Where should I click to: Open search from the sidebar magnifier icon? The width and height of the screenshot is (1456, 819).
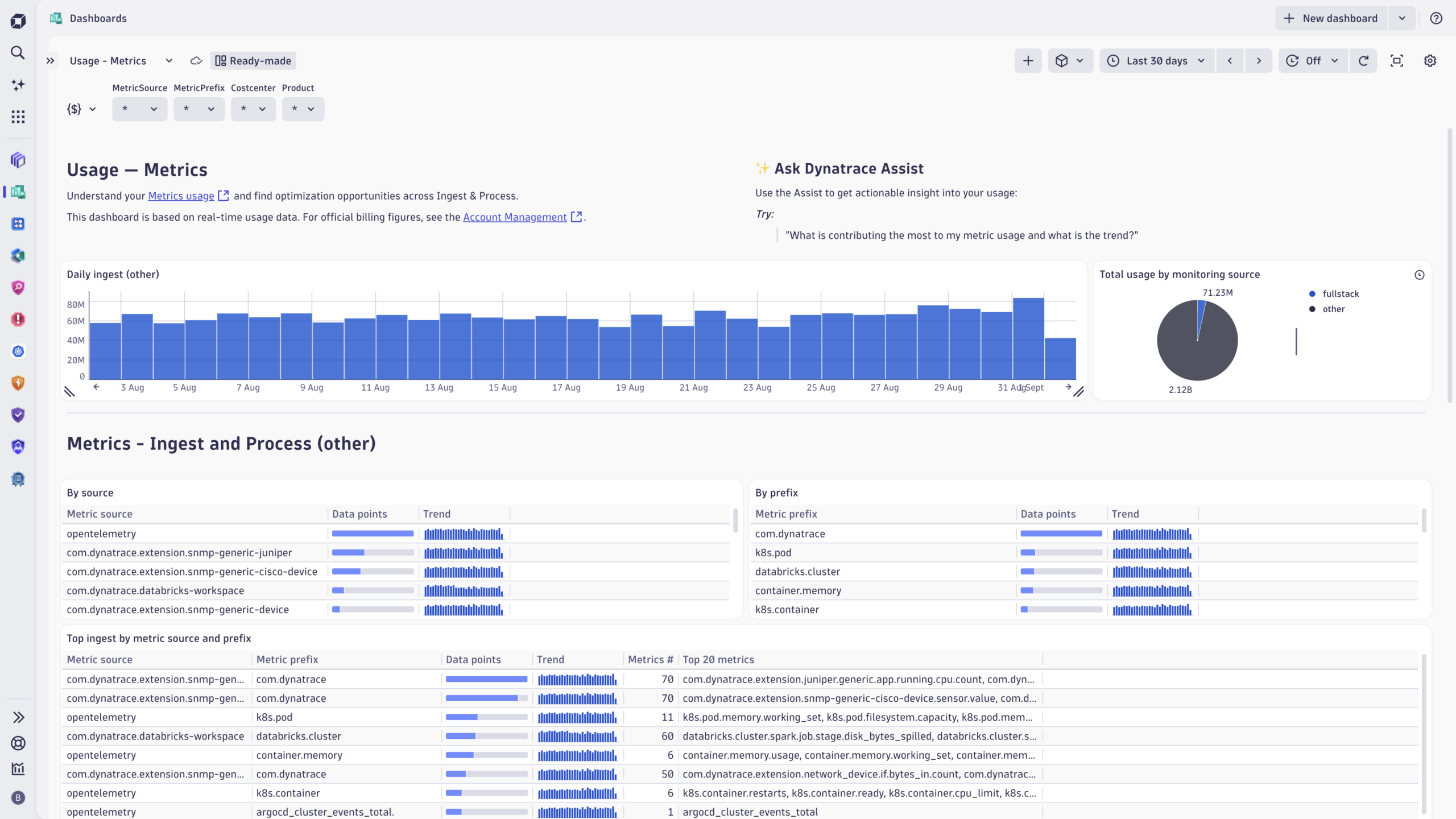pyautogui.click(x=18, y=53)
